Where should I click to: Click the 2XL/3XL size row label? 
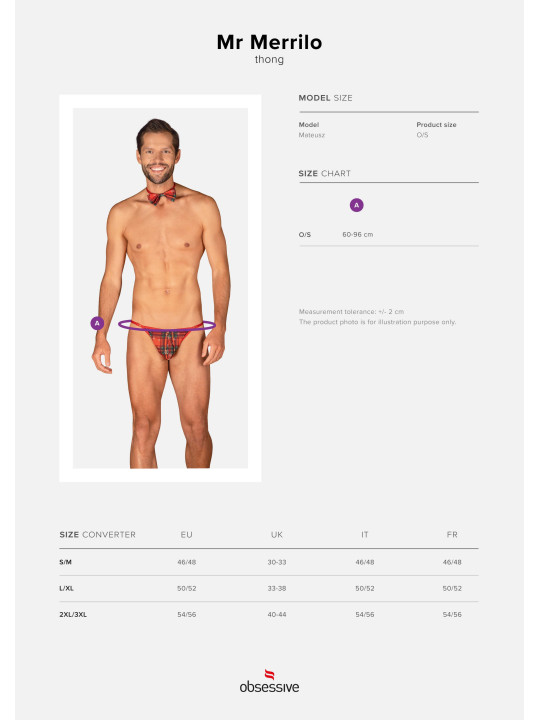click(x=73, y=614)
